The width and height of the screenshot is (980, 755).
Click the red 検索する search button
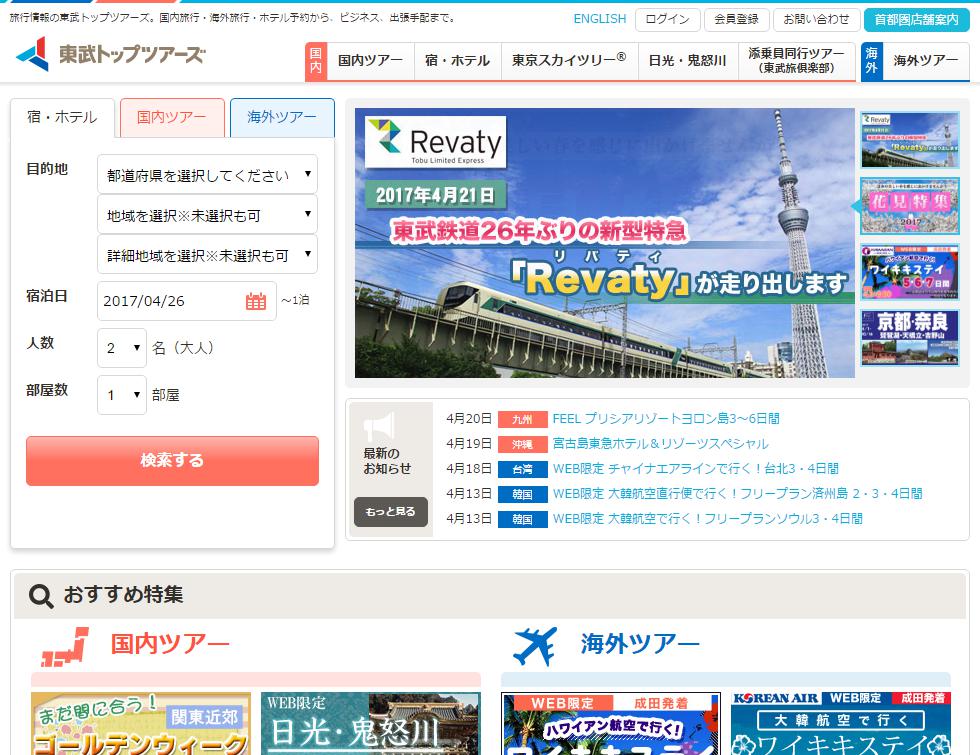point(172,461)
